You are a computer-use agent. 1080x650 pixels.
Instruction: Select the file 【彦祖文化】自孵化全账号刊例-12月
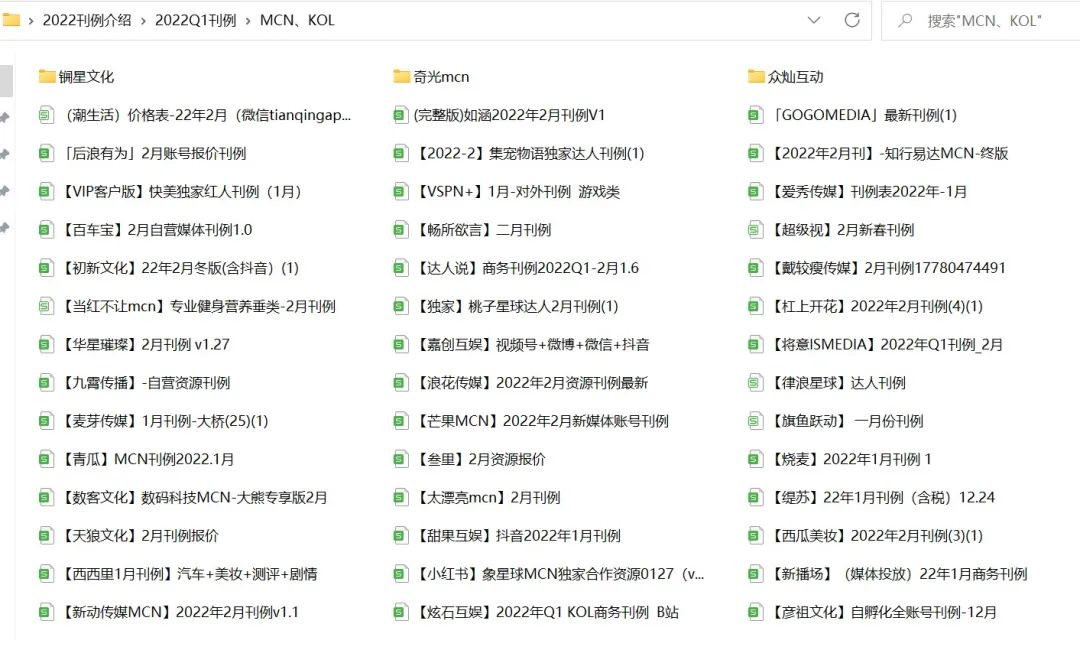[x=873, y=612]
